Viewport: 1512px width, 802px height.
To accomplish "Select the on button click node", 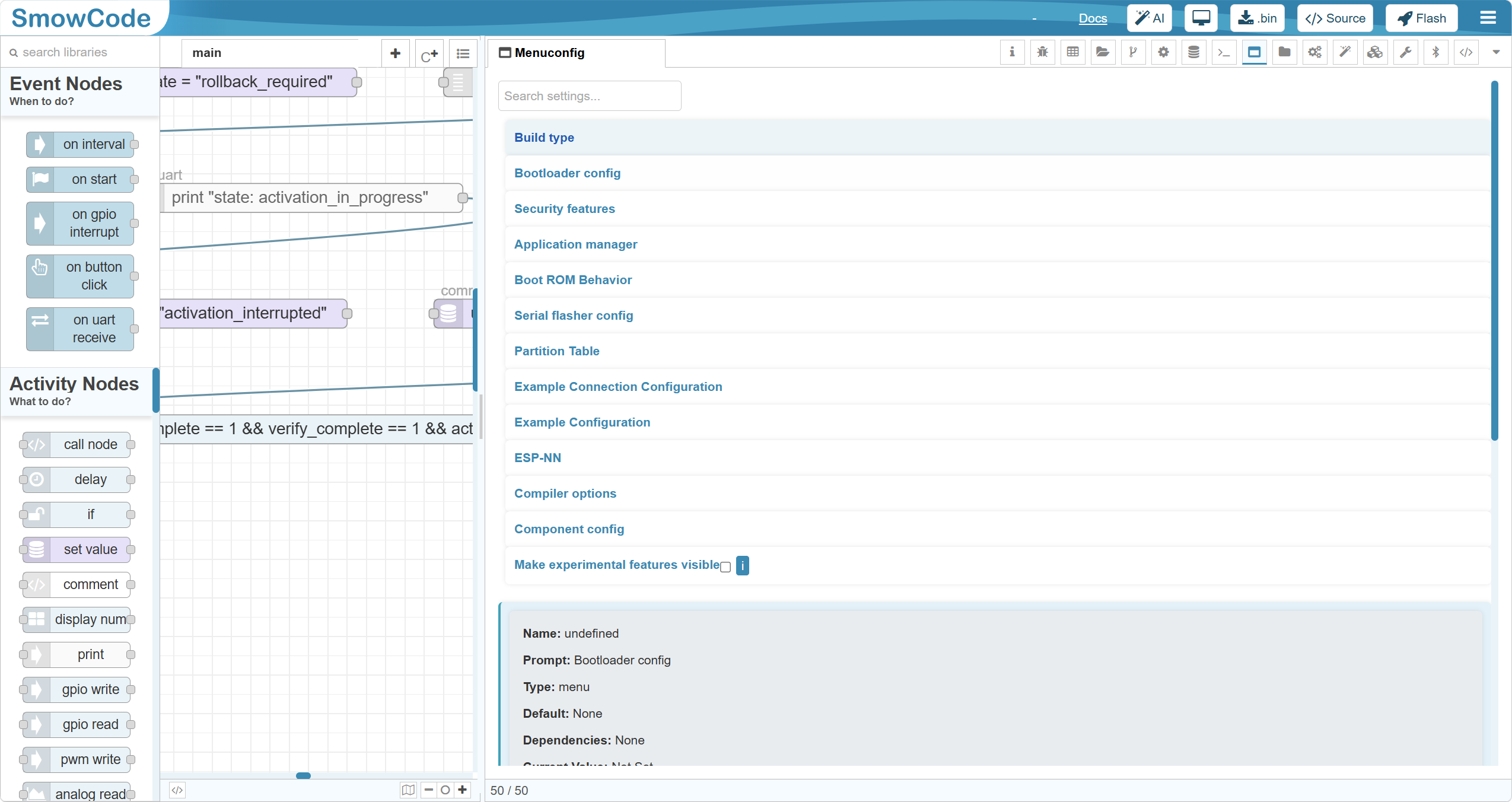I will pos(80,276).
